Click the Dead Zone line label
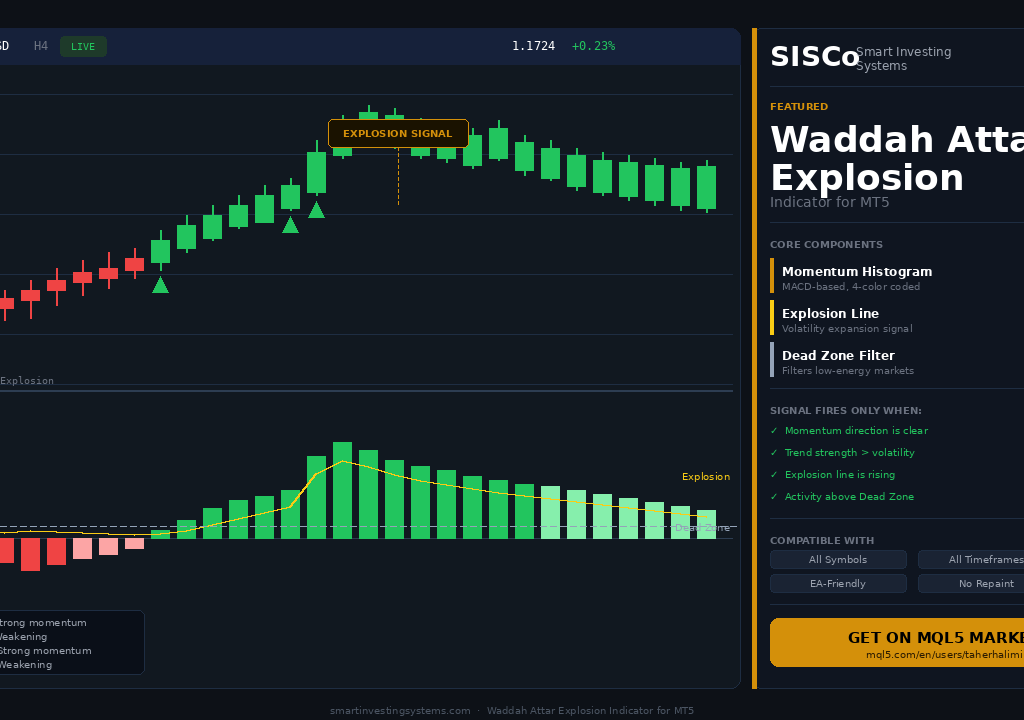 click(702, 527)
